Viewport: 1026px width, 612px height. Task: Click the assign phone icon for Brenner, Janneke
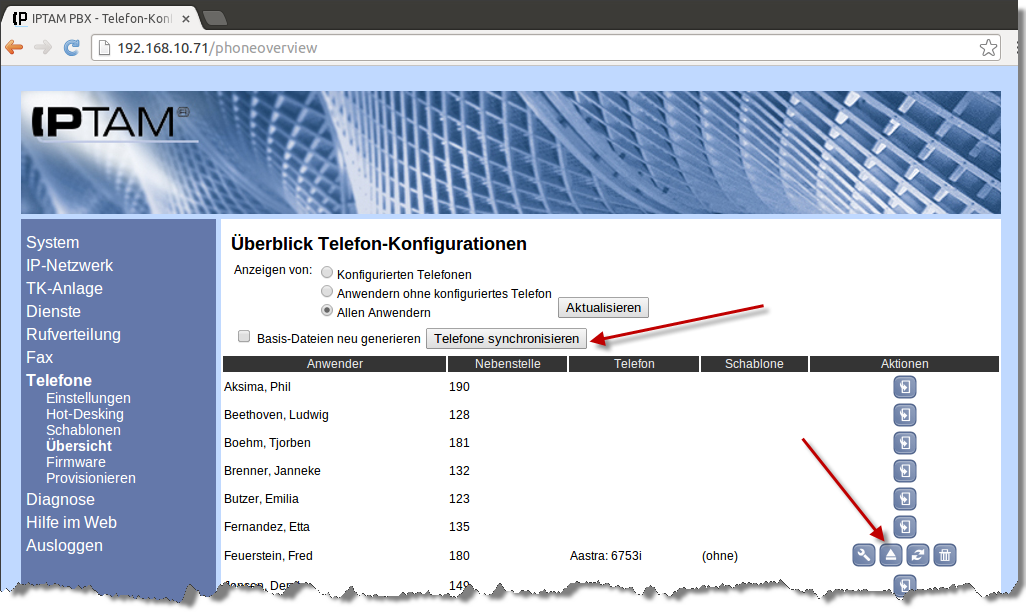[904, 471]
